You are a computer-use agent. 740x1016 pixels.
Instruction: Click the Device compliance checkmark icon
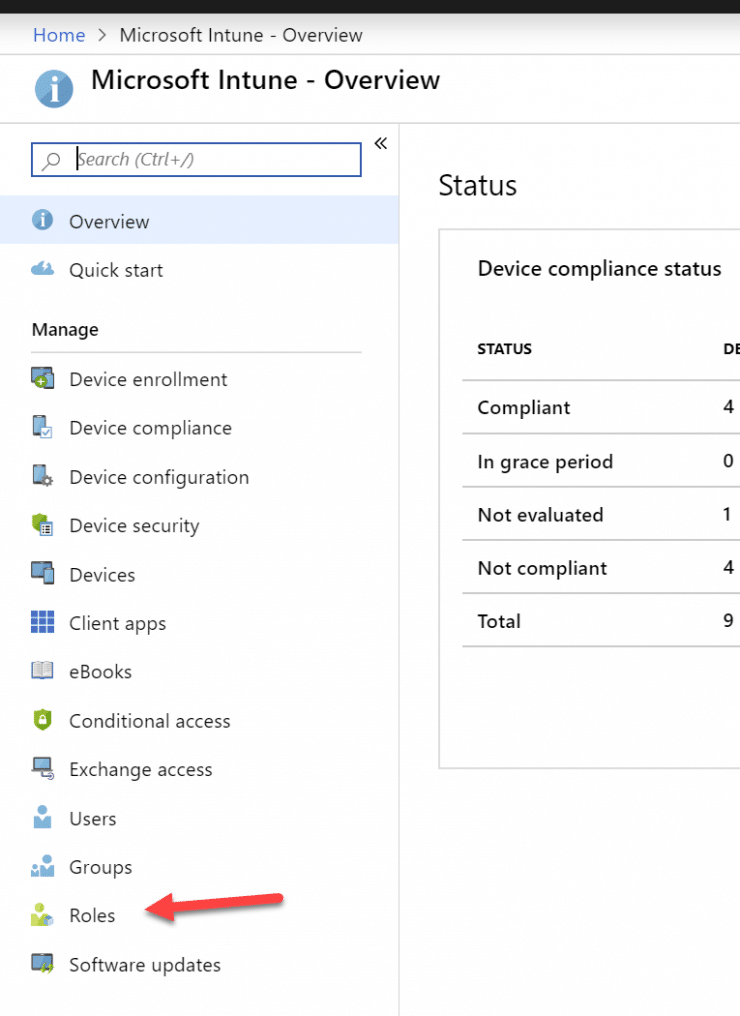(44, 427)
